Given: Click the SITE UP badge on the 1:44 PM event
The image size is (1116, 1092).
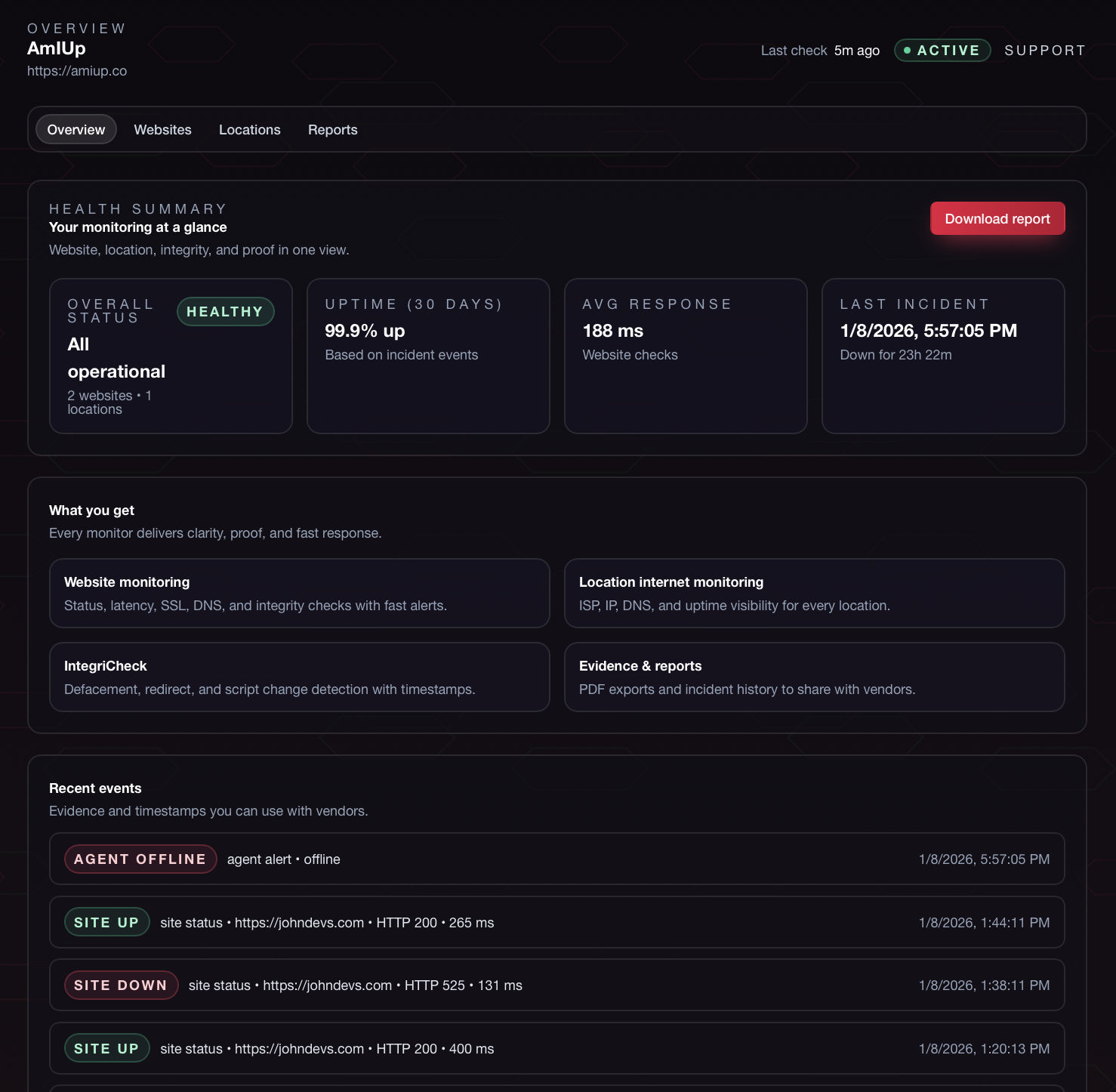Looking at the screenshot, I should coord(106,922).
